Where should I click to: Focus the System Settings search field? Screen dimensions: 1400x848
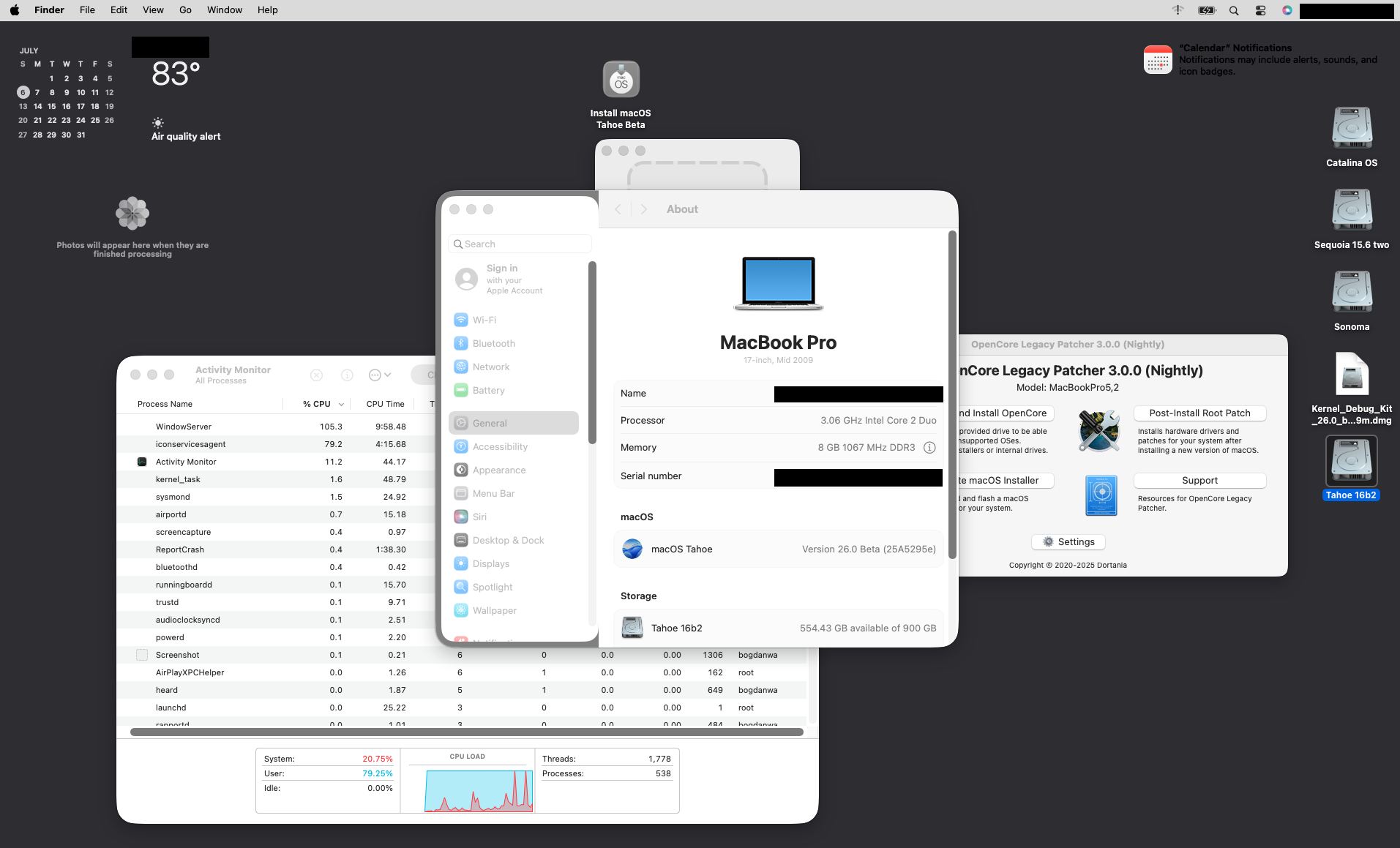click(520, 244)
